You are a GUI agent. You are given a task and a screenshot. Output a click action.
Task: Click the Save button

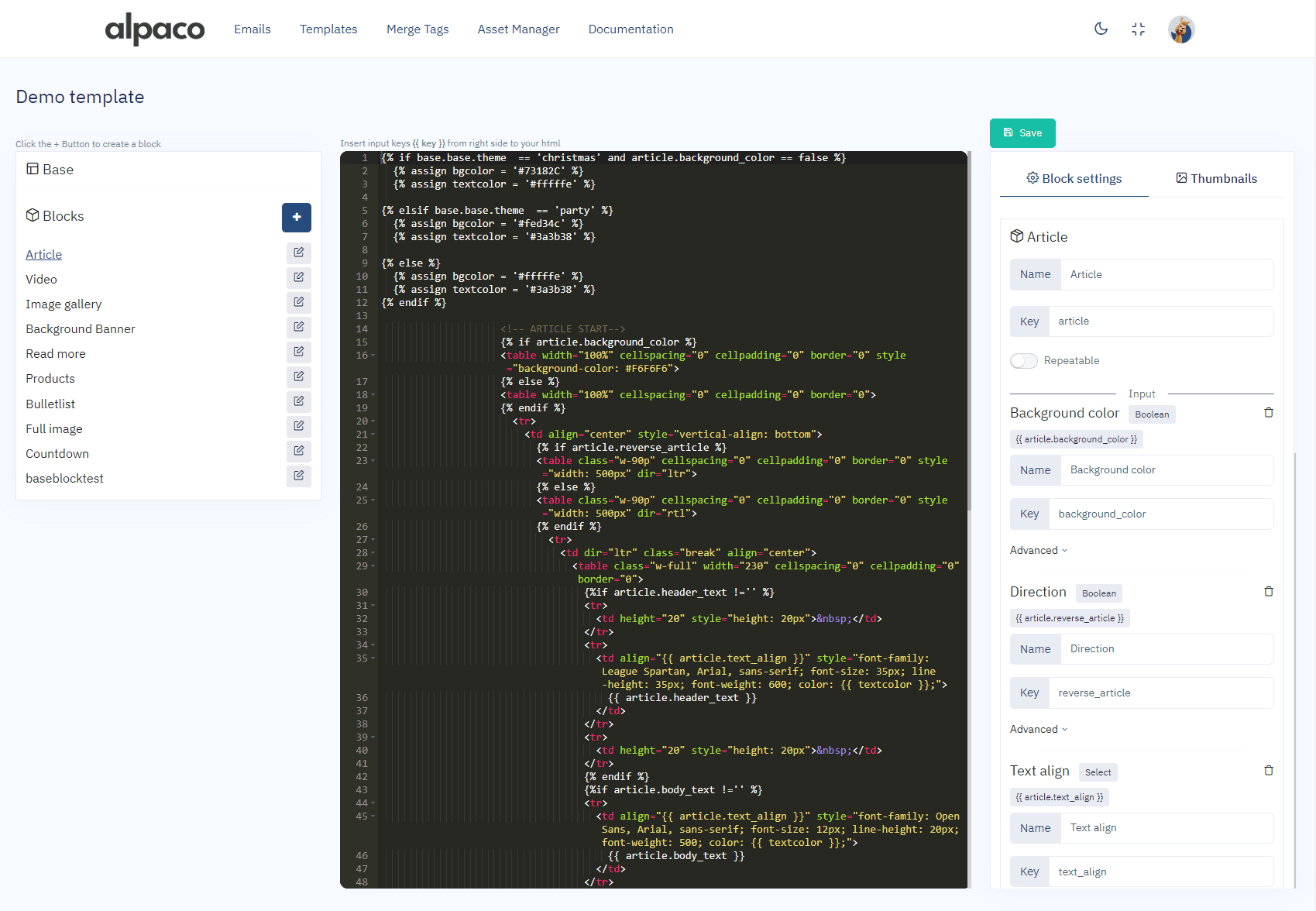click(x=1022, y=133)
